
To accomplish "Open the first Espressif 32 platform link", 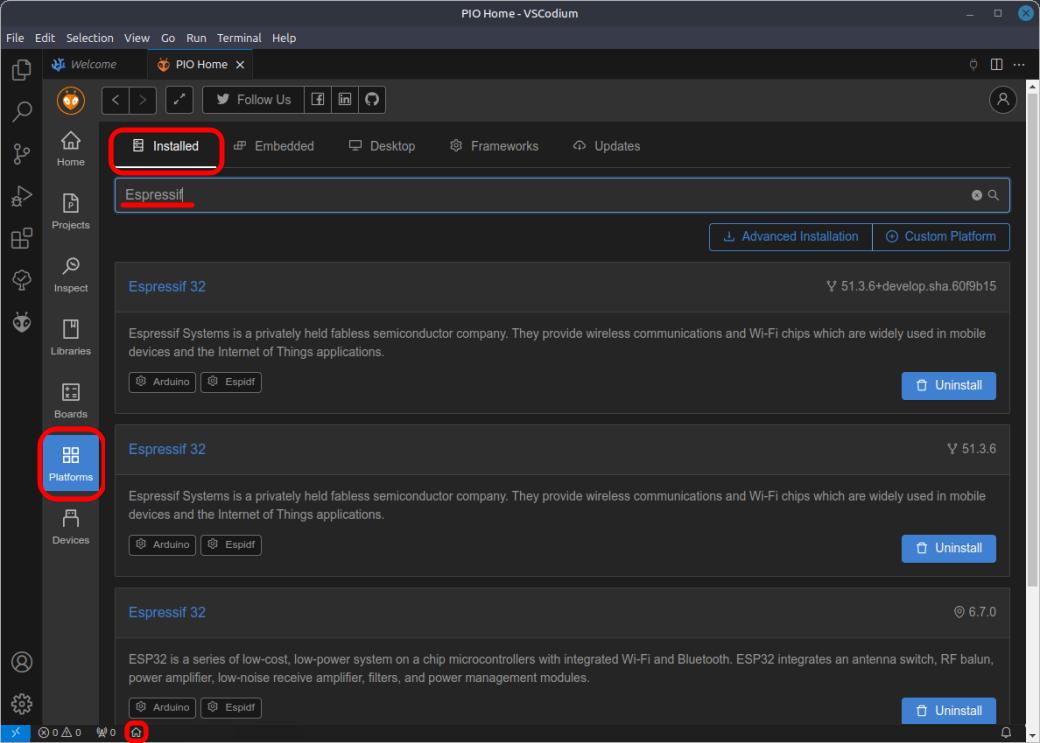I will click(x=167, y=287).
